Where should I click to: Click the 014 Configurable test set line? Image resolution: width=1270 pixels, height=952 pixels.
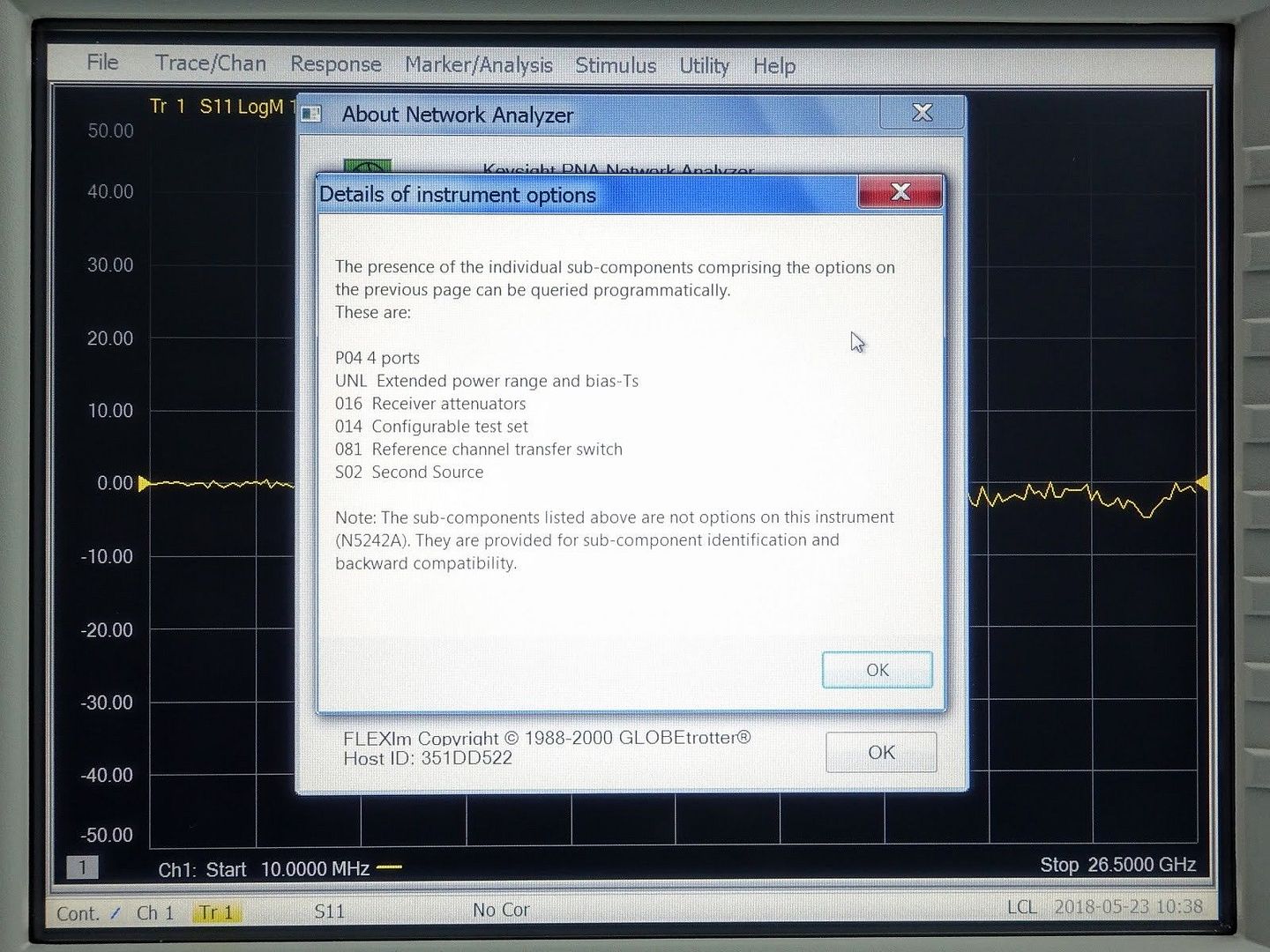[431, 427]
